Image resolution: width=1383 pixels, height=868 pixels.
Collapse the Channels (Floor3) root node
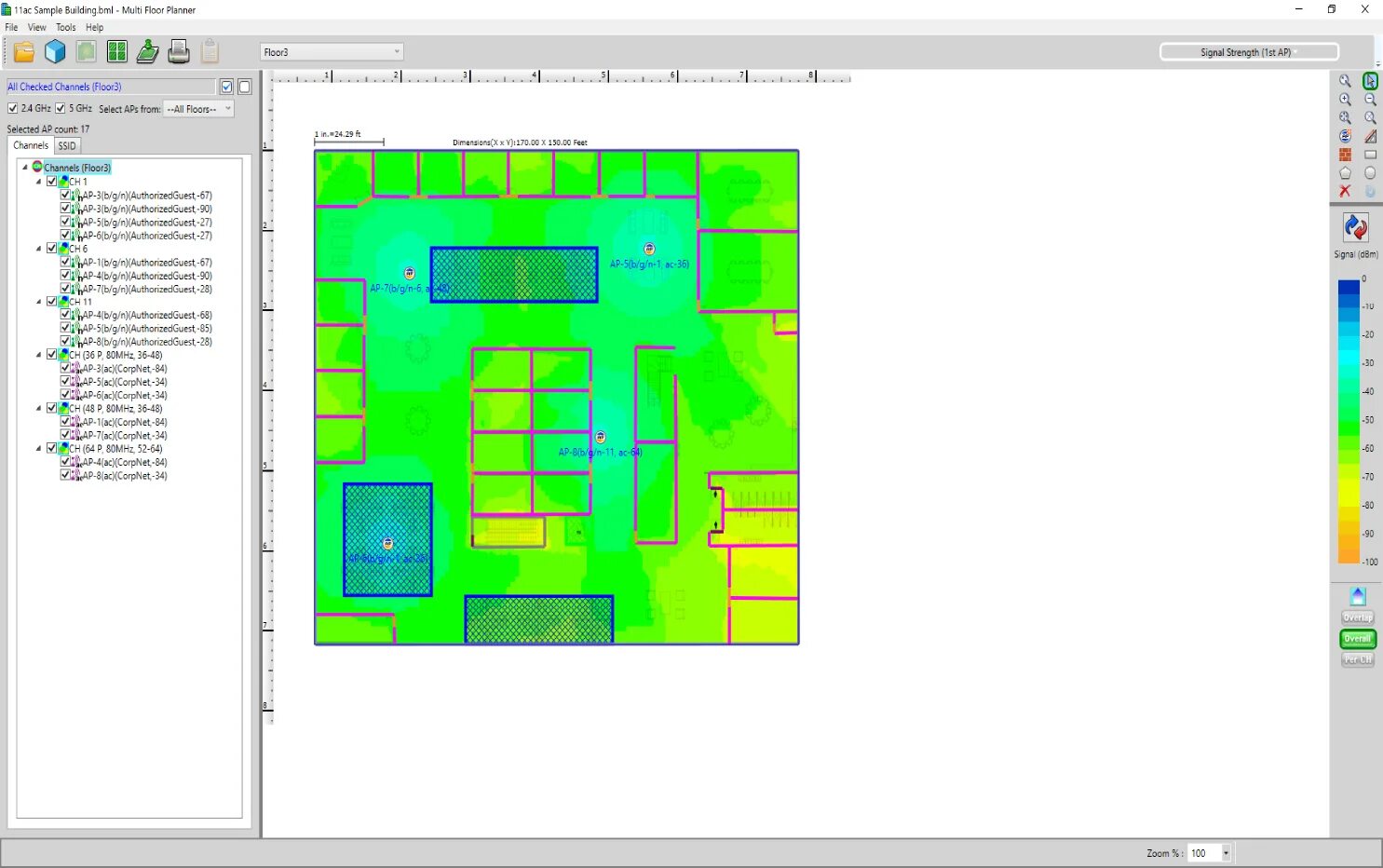(x=25, y=168)
